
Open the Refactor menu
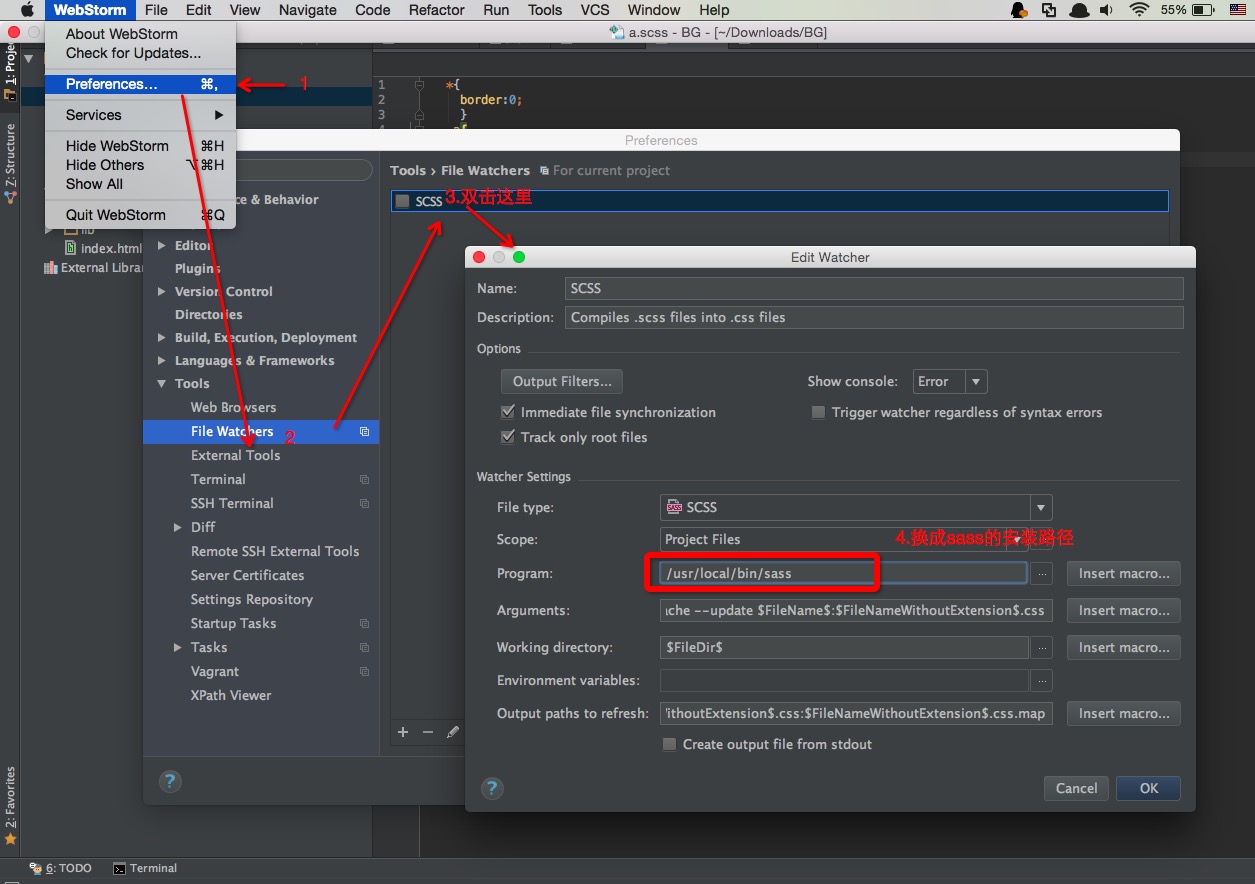coord(436,10)
